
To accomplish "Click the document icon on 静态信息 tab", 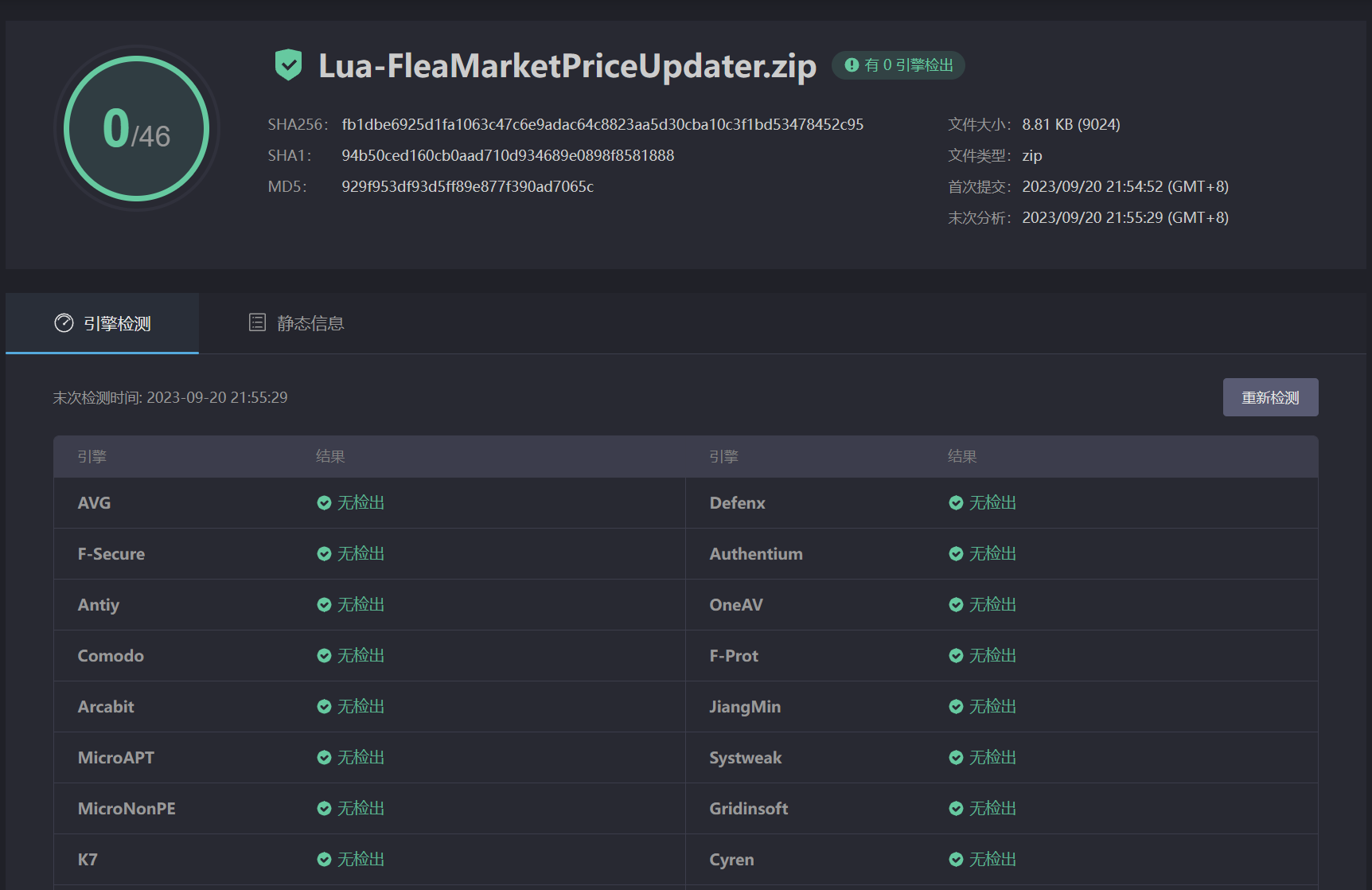I will (257, 322).
